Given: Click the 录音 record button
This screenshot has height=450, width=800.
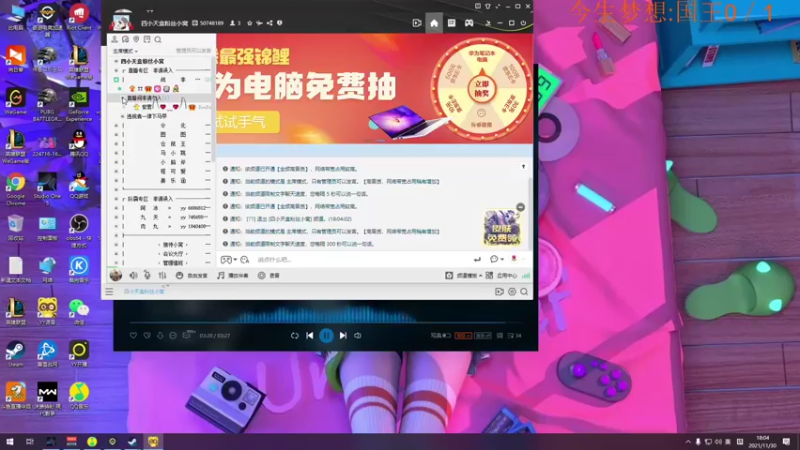Looking at the screenshot, I should coord(269,276).
